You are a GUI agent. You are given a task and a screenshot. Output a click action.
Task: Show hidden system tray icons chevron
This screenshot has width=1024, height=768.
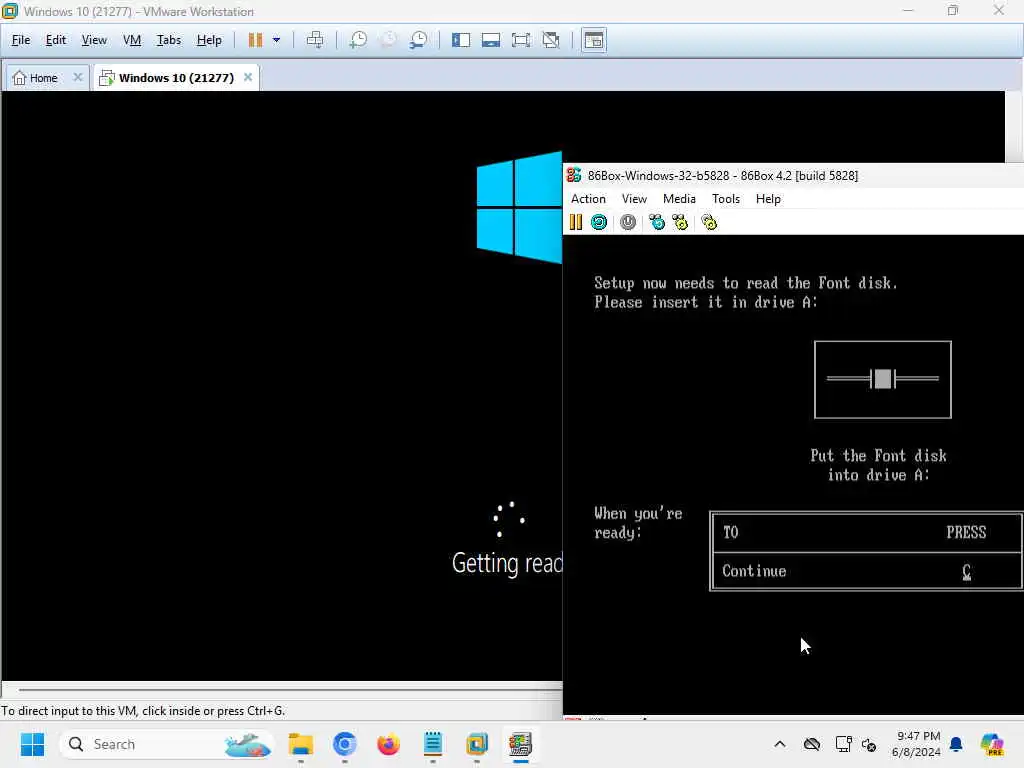(780, 744)
